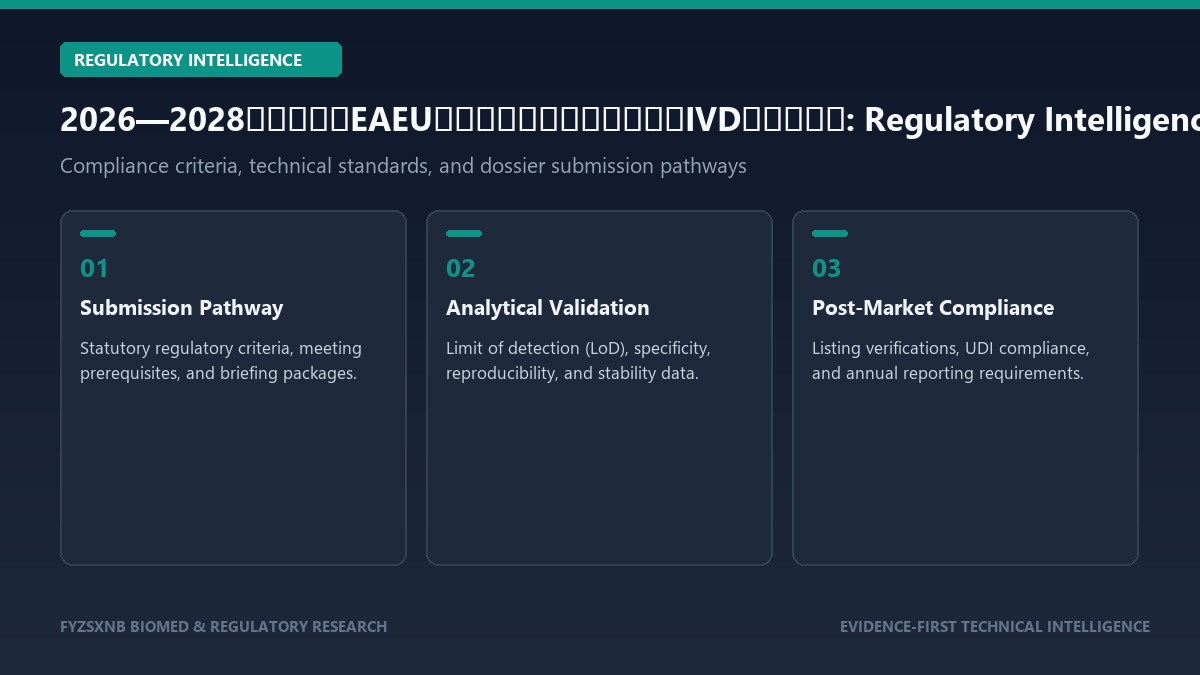Click the number 02 label
The height and width of the screenshot is (675, 1200).
(461, 268)
